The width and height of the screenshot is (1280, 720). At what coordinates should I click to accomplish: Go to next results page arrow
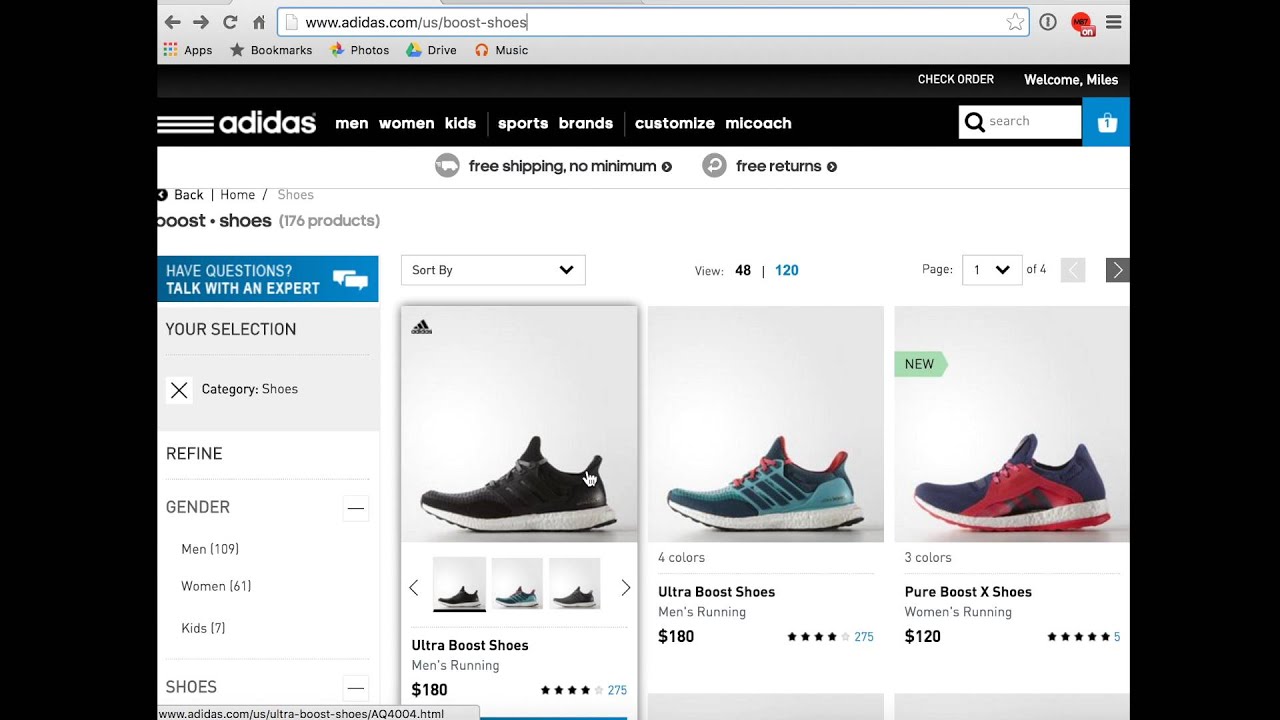click(1118, 270)
